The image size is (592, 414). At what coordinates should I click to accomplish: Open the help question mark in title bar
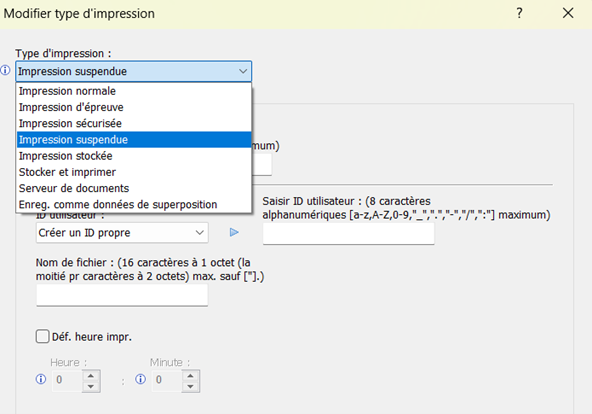[x=520, y=13]
